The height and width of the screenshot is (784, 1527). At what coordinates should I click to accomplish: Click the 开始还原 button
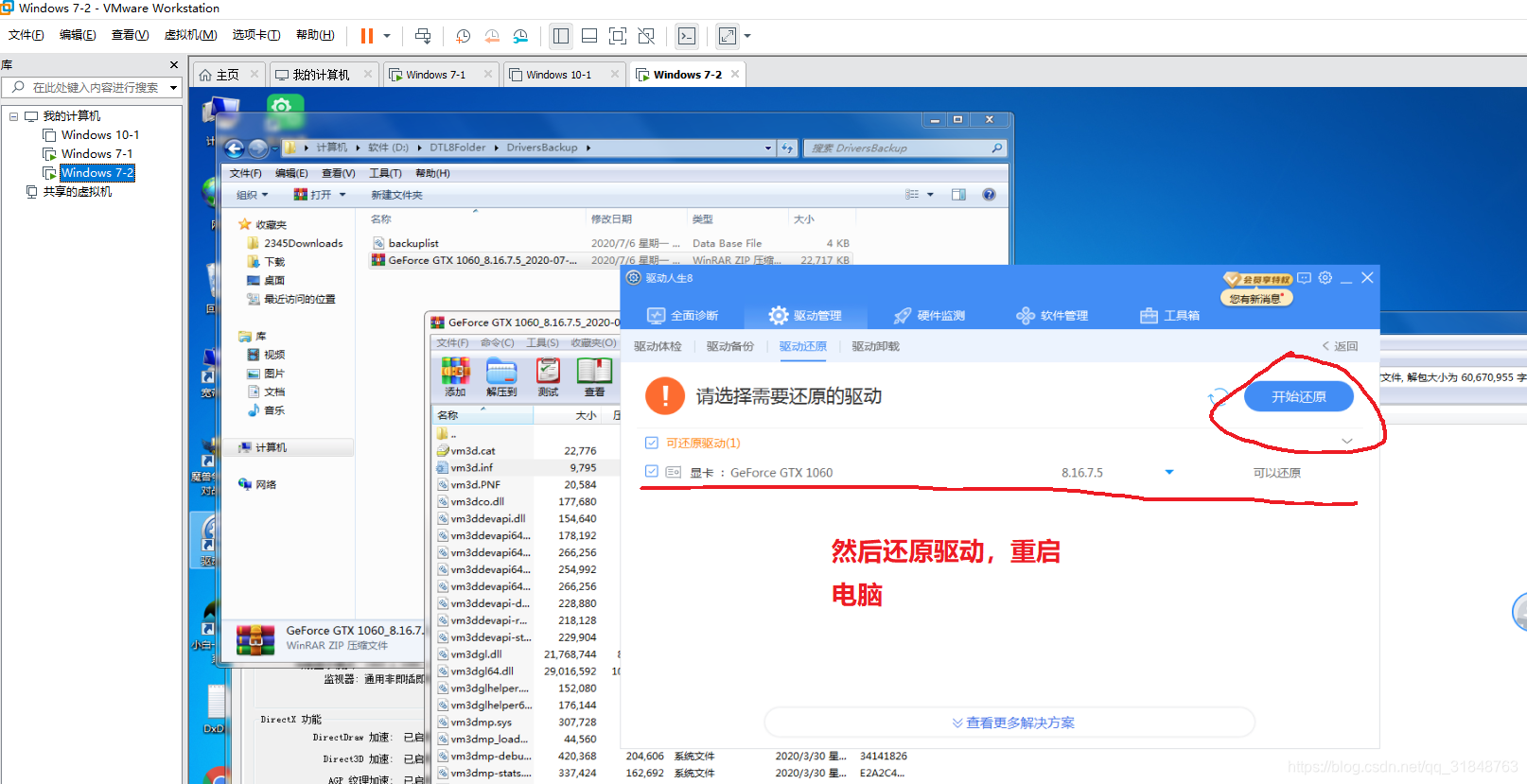pos(1299,397)
